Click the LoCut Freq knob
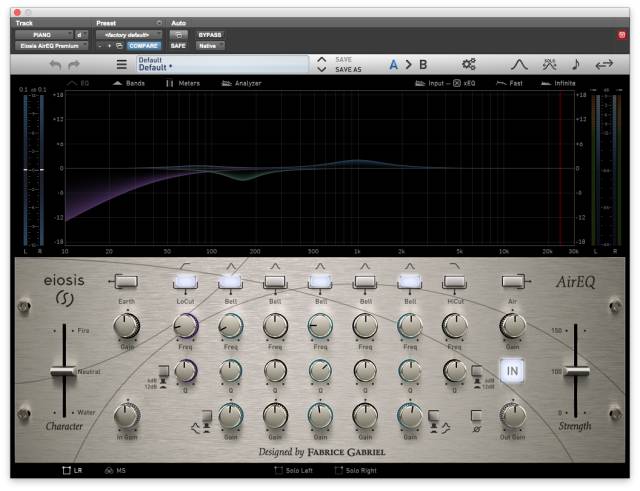 click(186, 326)
